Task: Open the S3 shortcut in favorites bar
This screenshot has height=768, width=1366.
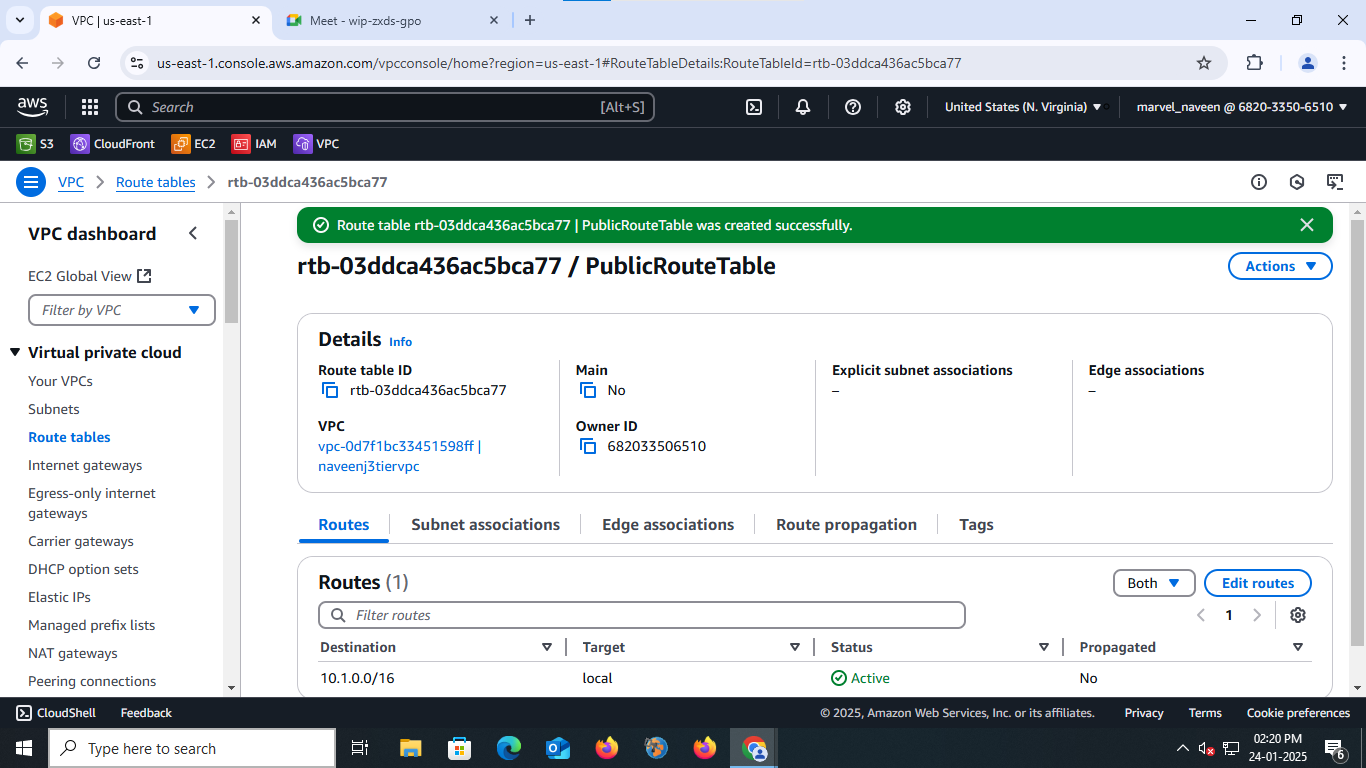Action: [35, 144]
